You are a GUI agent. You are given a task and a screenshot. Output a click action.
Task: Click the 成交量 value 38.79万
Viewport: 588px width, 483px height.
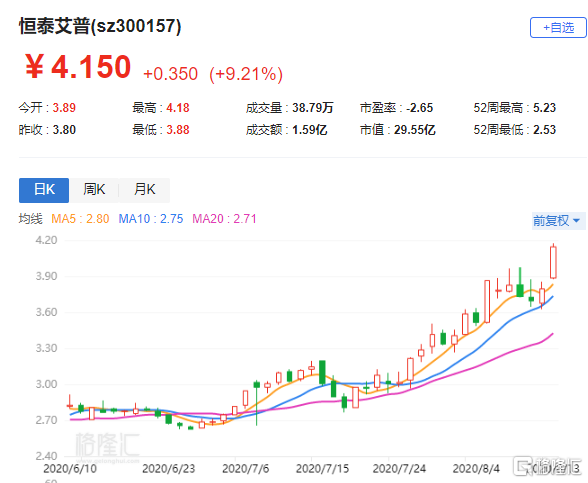pyautogui.click(x=313, y=108)
